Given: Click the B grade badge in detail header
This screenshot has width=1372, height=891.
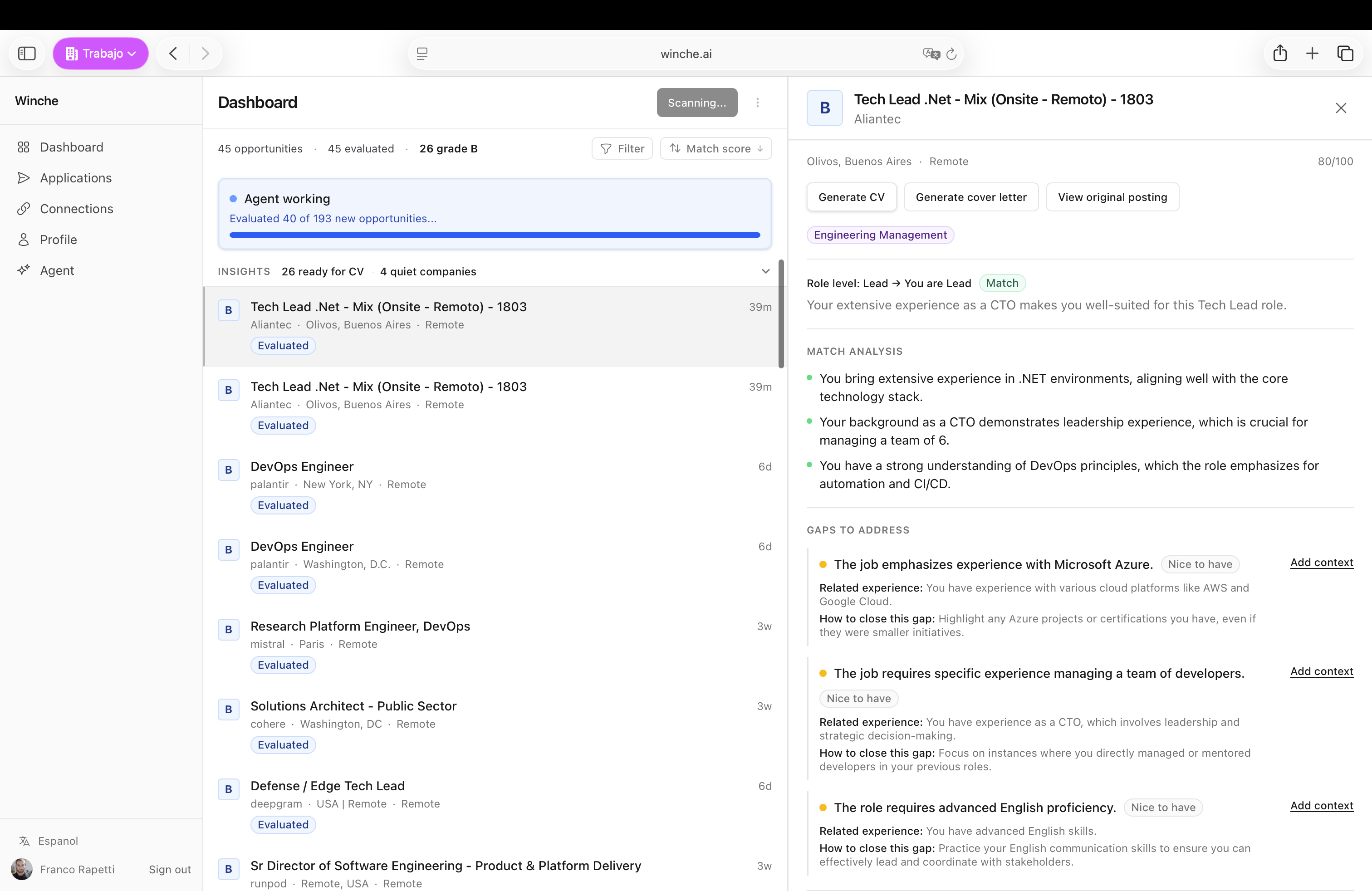Looking at the screenshot, I should 824,108.
